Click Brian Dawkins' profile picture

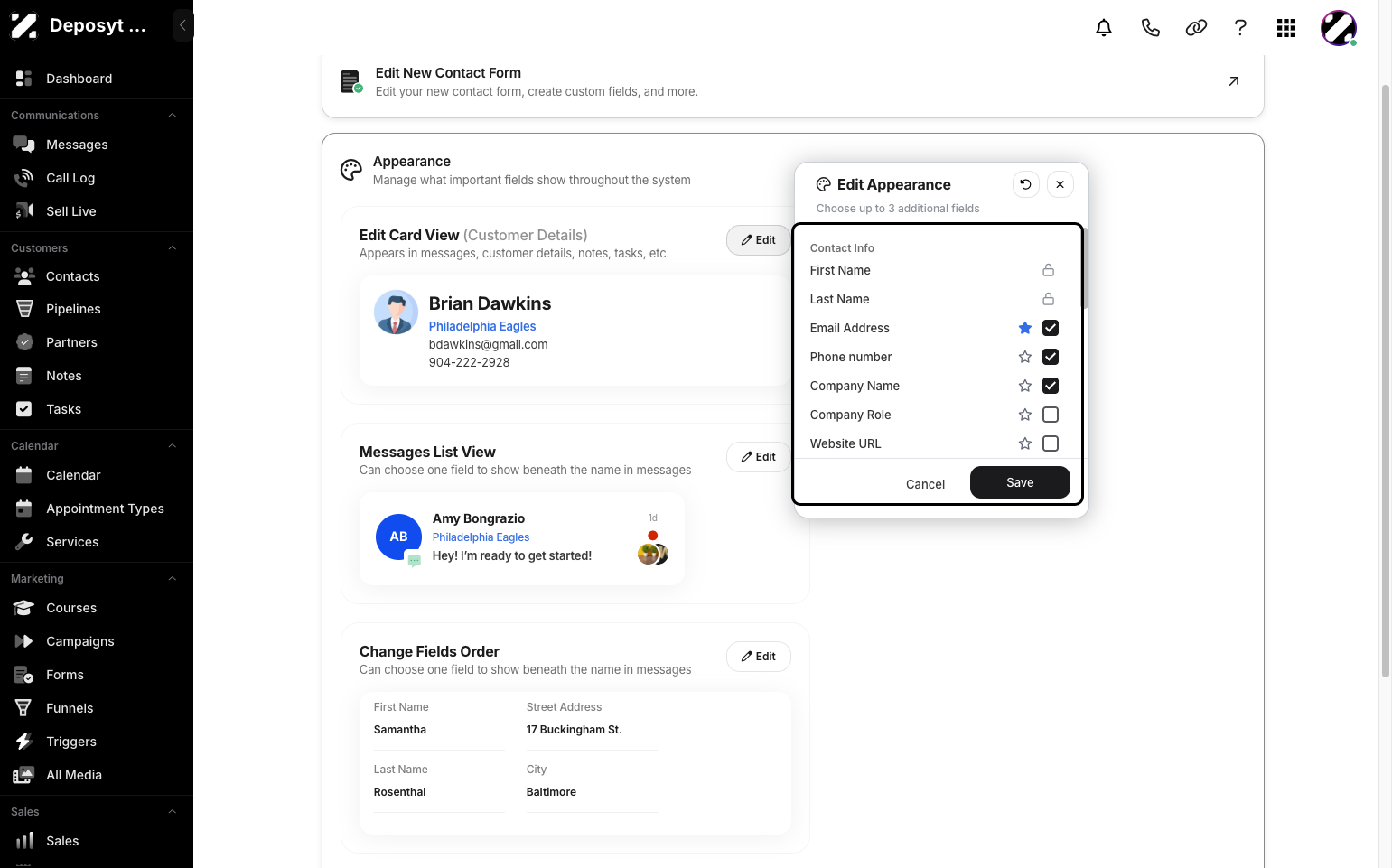pos(396,313)
